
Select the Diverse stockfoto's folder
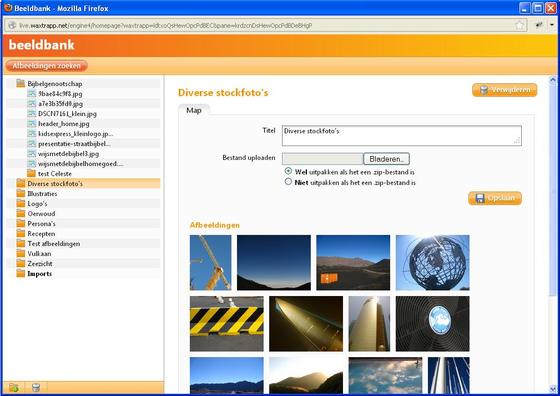coord(55,184)
